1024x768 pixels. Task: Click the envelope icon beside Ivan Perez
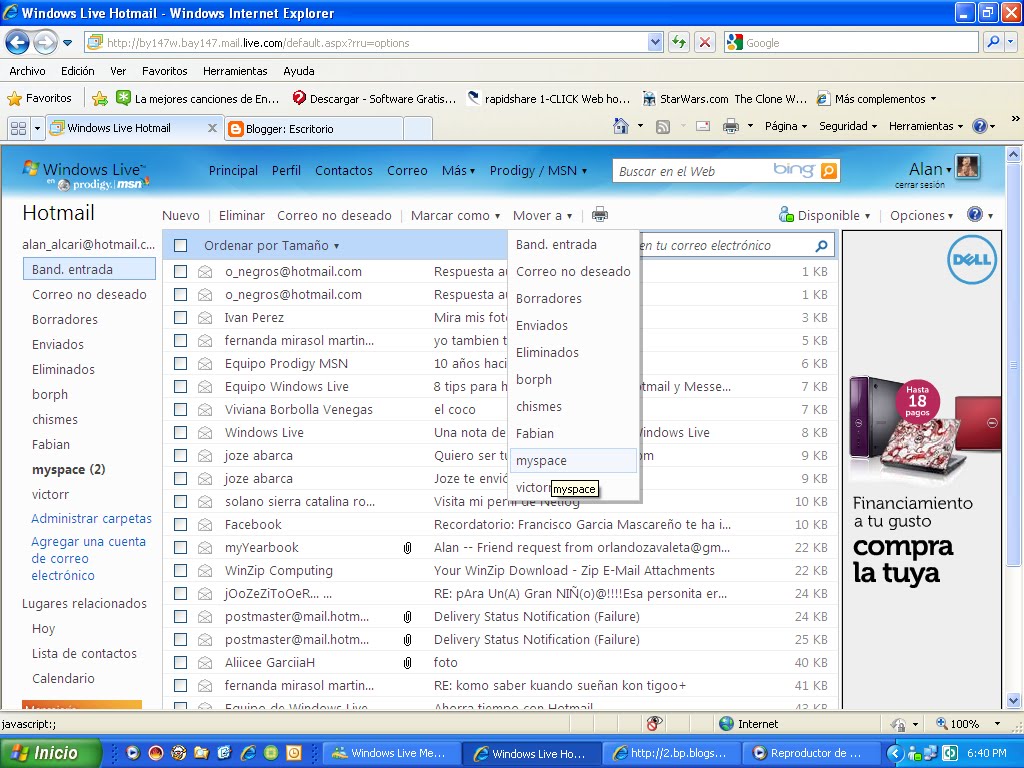pos(205,318)
